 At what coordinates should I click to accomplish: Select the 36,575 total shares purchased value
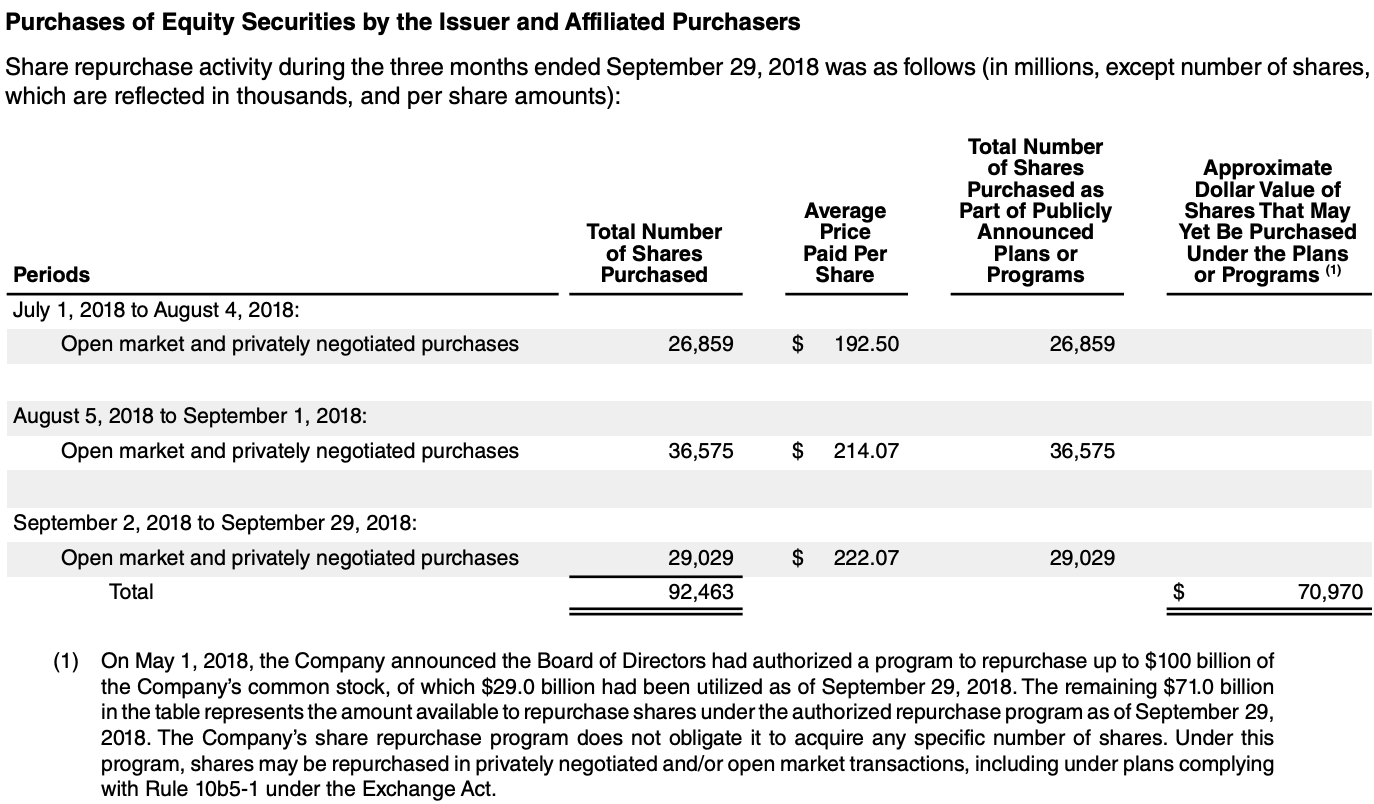tap(700, 451)
